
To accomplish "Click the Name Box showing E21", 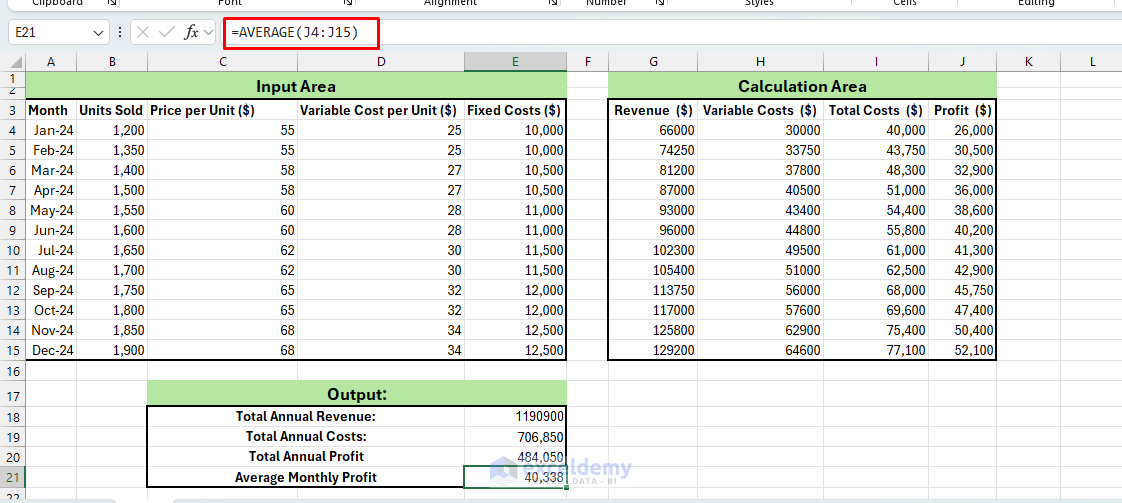I will tap(49, 33).
